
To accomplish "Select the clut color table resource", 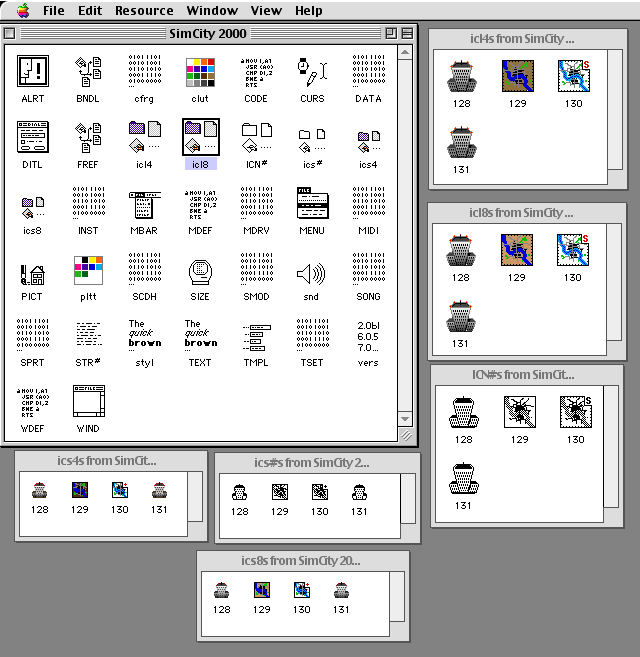I will pyautogui.click(x=200, y=72).
